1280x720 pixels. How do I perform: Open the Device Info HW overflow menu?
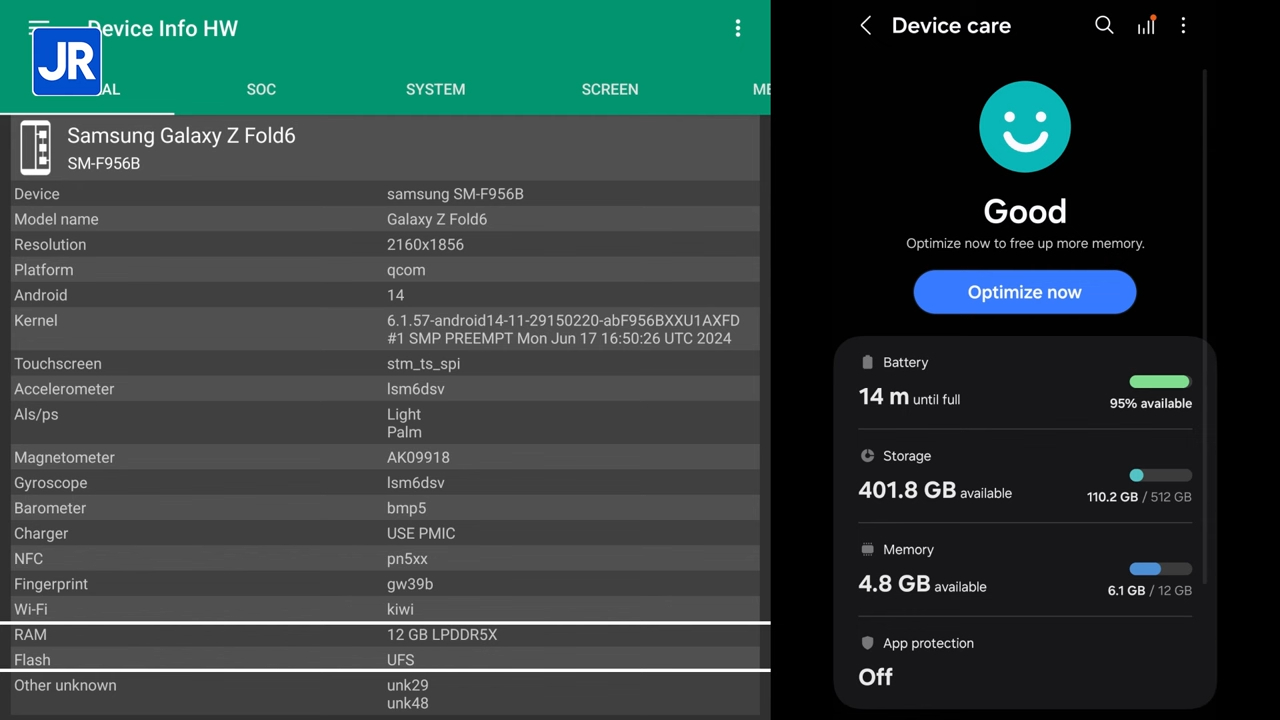tap(738, 29)
